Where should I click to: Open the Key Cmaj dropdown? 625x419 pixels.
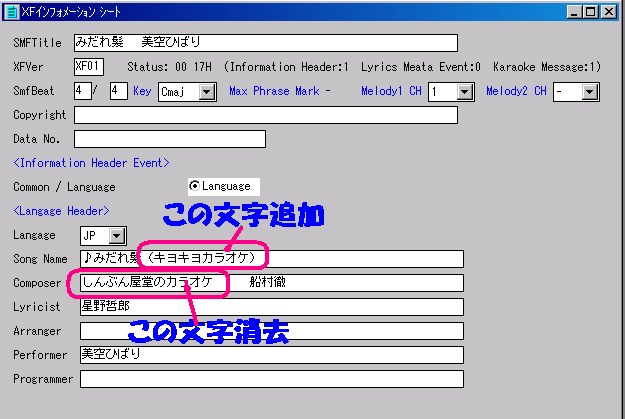click(x=207, y=92)
